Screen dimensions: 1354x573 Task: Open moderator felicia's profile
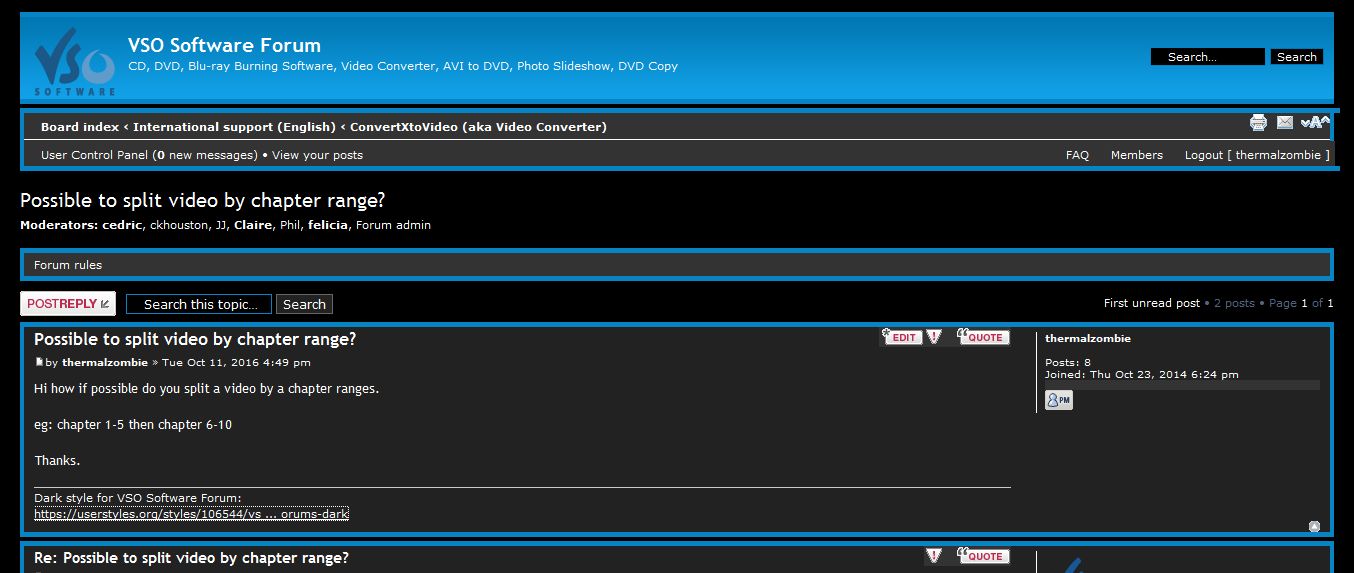[x=328, y=225]
